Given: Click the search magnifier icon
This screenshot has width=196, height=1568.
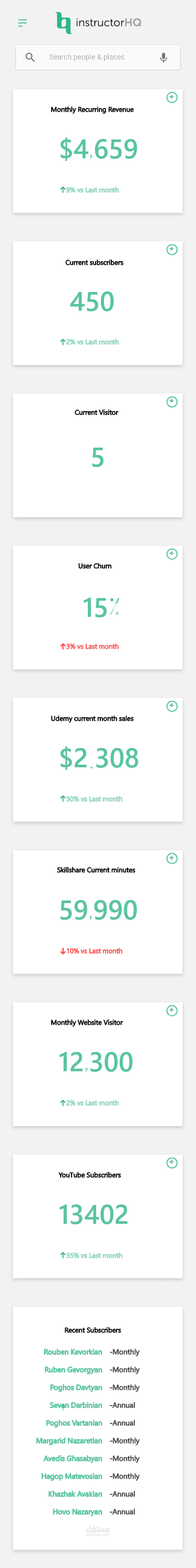Looking at the screenshot, I should click(30, 57).
